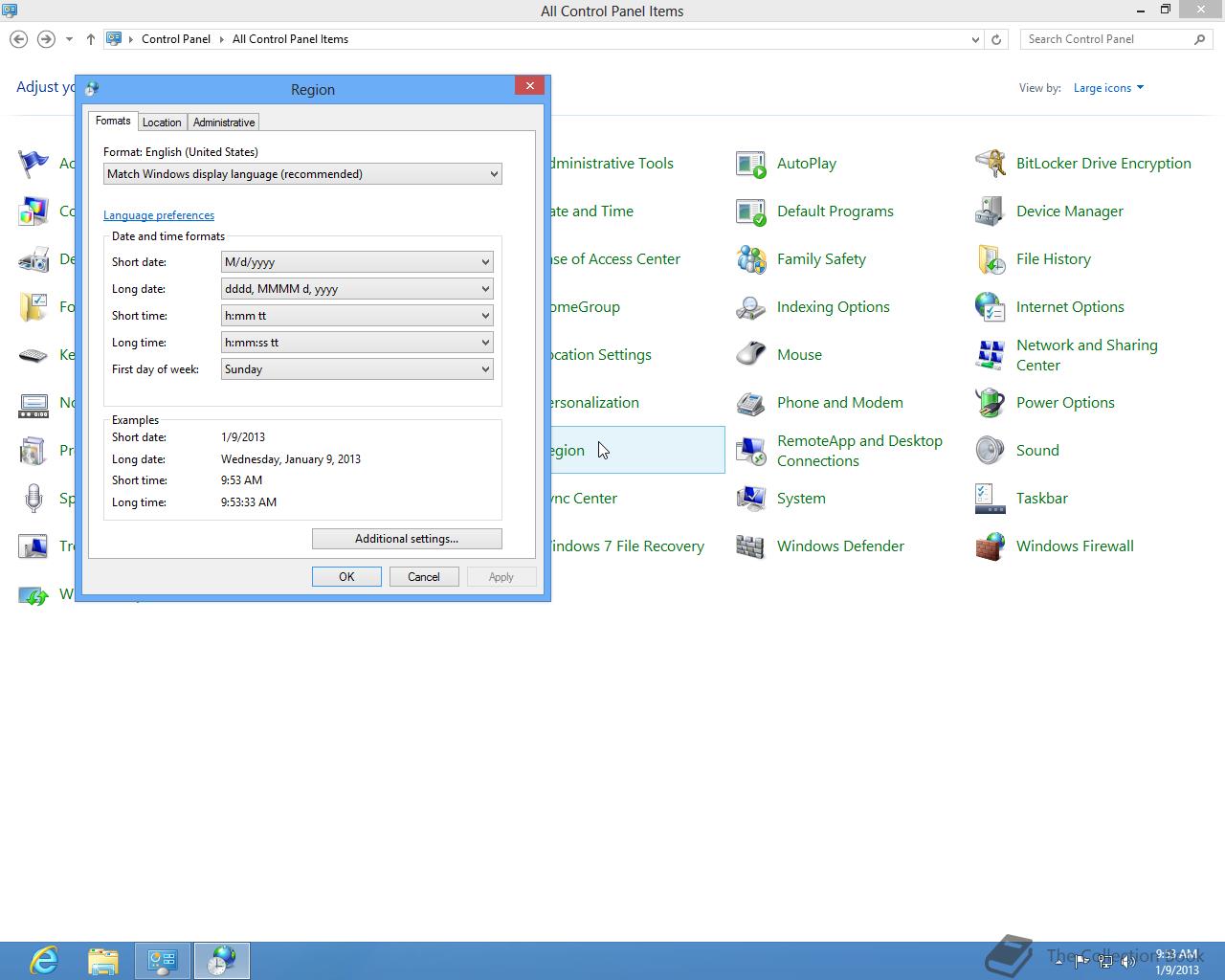Open the Short date format dropdown
The width and height of the screenshot is (1225, 980).
tap(357, 262)
